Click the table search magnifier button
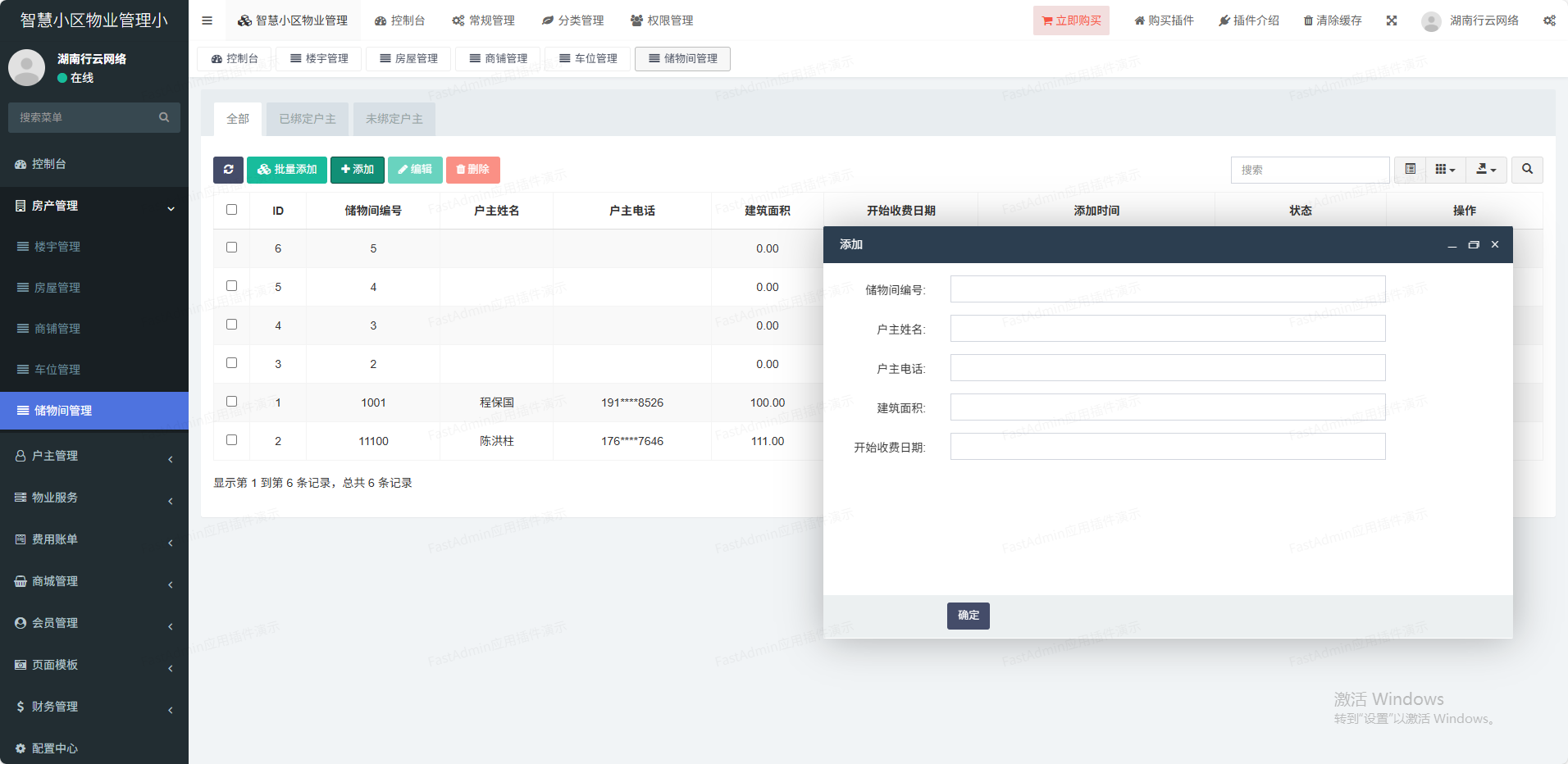This screenshot has height=764, width=1568. point(1527,170)
